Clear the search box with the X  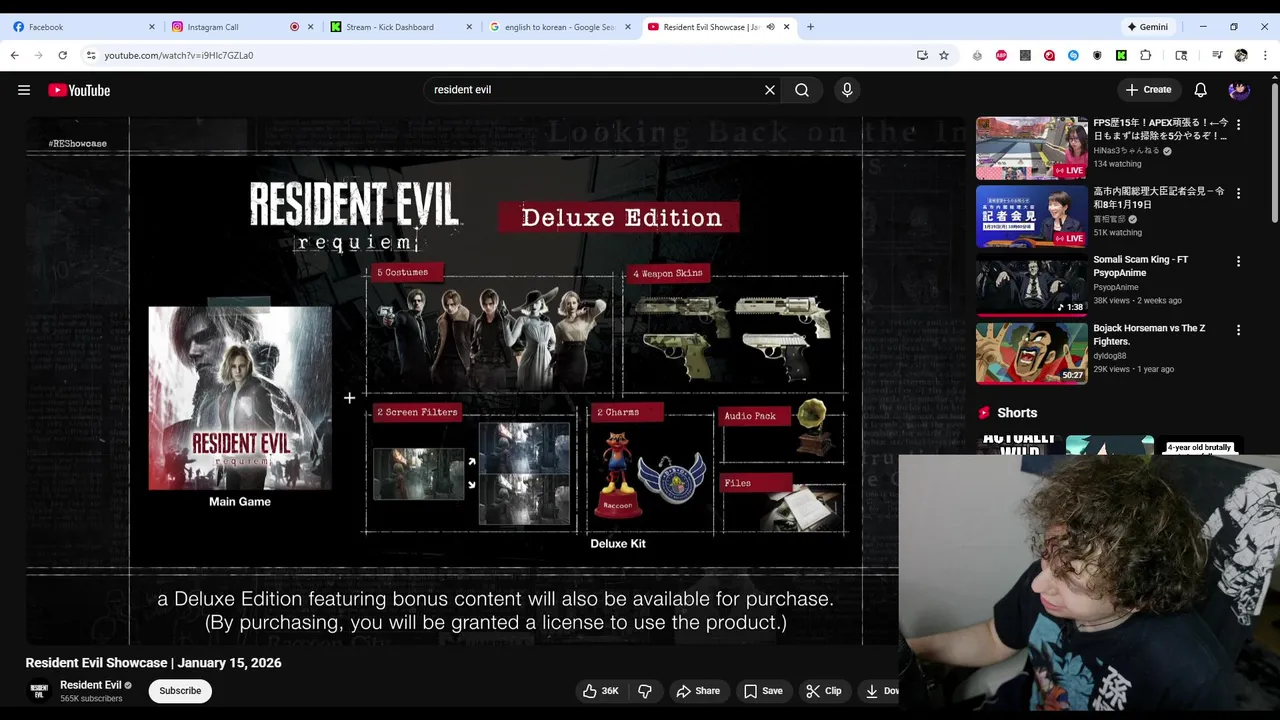click(x=770, y=90)
